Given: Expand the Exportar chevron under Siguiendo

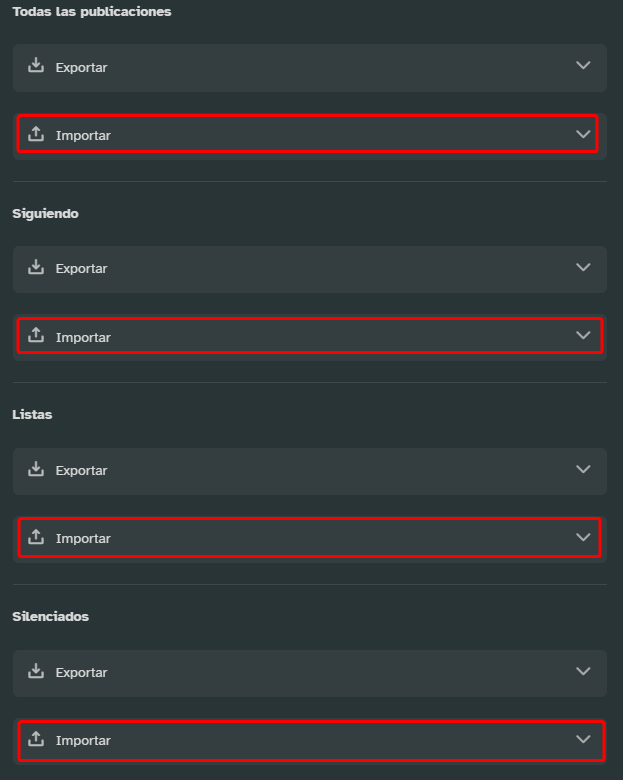Looking at the screenshot, I should tap(583, 267).
